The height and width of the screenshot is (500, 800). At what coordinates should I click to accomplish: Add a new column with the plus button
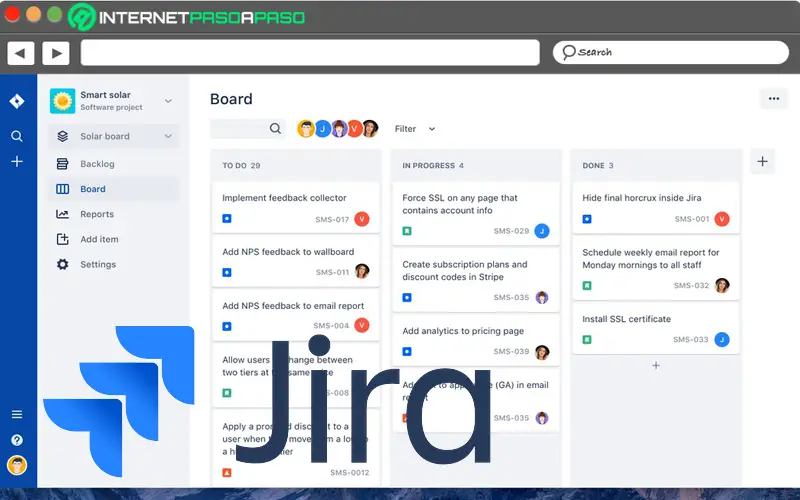(762, 162)
